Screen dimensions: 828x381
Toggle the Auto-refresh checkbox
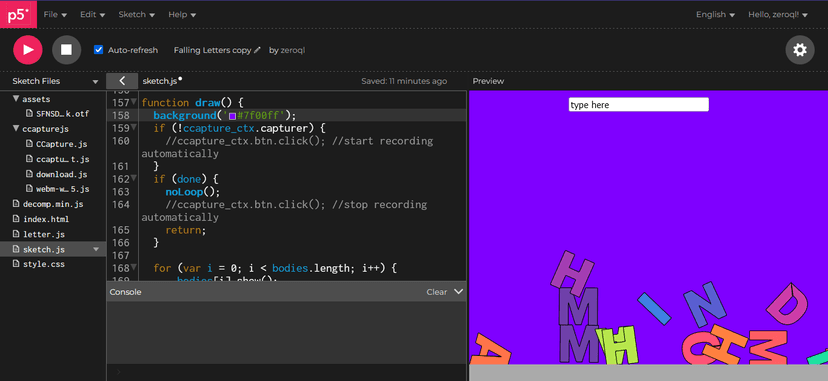point(98,50)
